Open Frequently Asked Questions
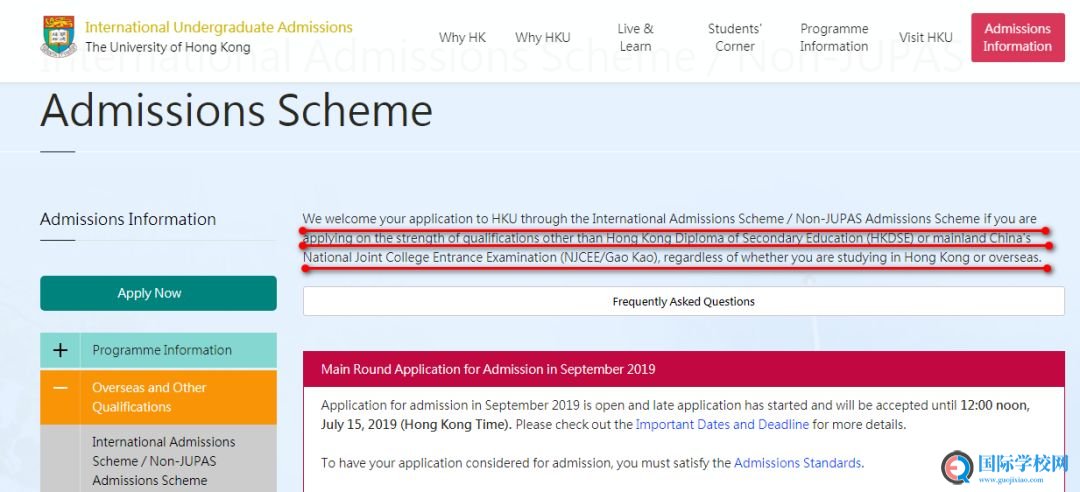Screen dimensions: 1080x492 pos(683,301)
